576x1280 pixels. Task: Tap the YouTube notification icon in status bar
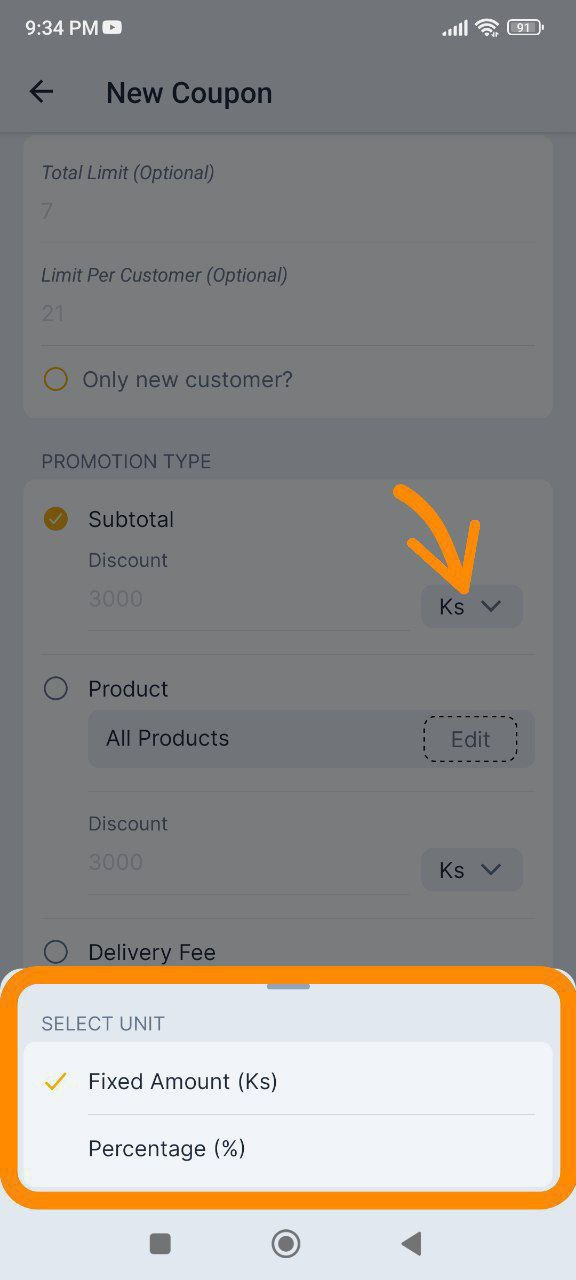point(112,28)
